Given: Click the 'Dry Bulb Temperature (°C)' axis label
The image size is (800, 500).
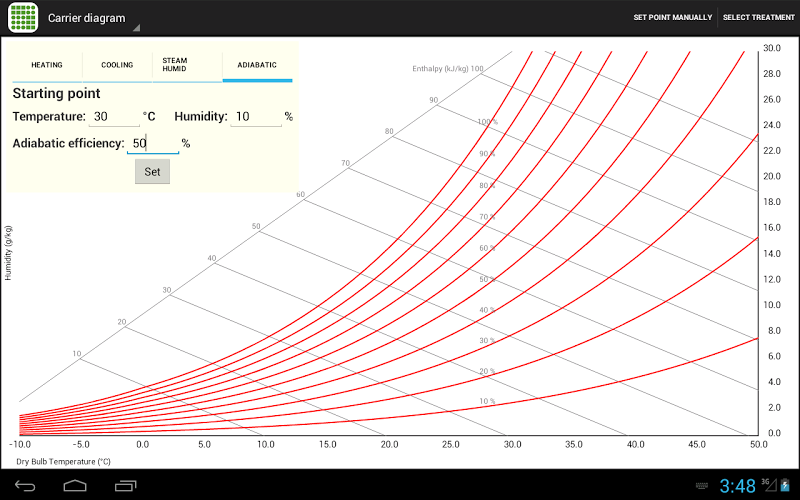Looking at the screenshot, I should pyautogui.click(x=63, y=462).
